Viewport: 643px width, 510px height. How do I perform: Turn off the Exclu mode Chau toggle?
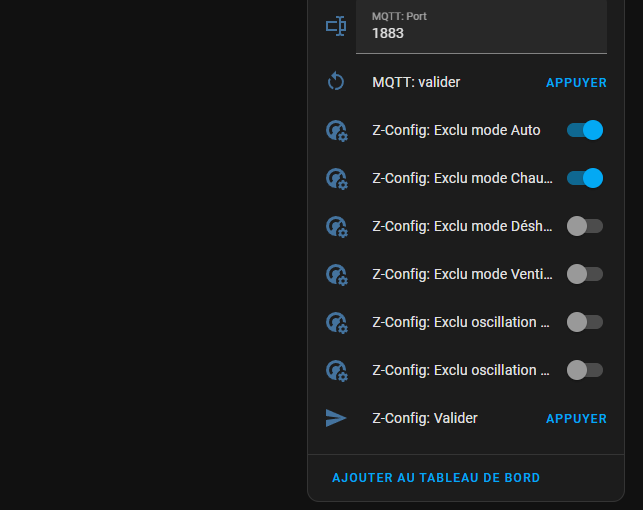[x=585, y=178]
